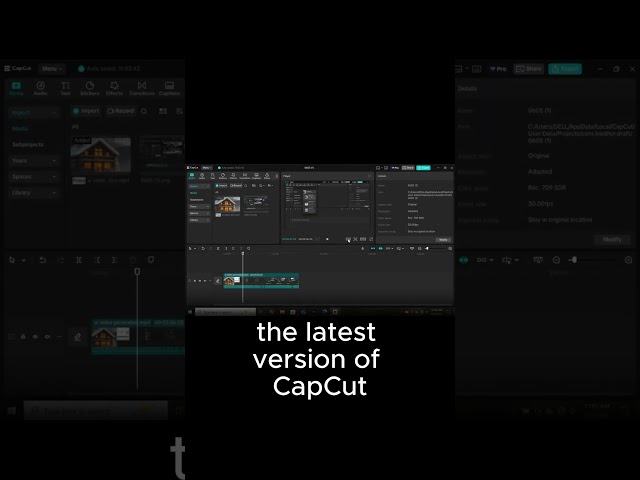Click the split tool icon in the background timeline toolbar
The width and height of the screenshot is (640, 480).
[x=79, y=260]
